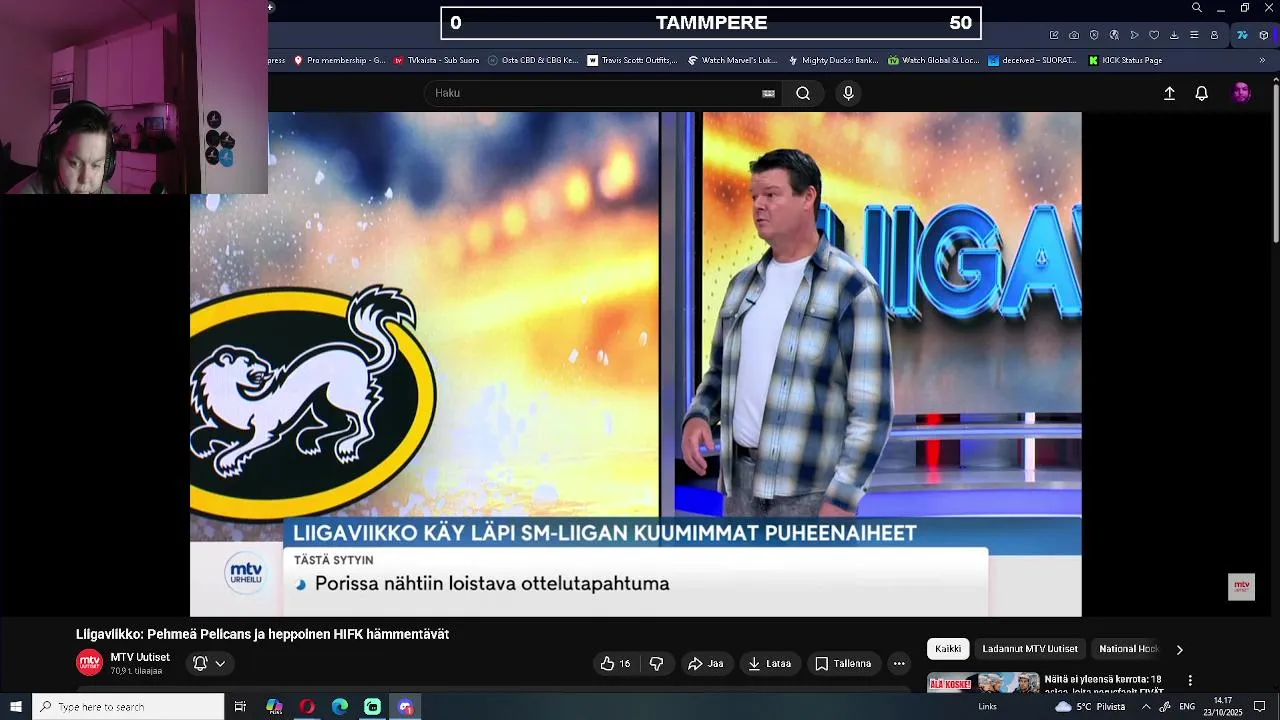Image resolution: width=1280 pixels, height=720 pixels.
Task: Click the Tallenna save button
Action: [843, 663]
